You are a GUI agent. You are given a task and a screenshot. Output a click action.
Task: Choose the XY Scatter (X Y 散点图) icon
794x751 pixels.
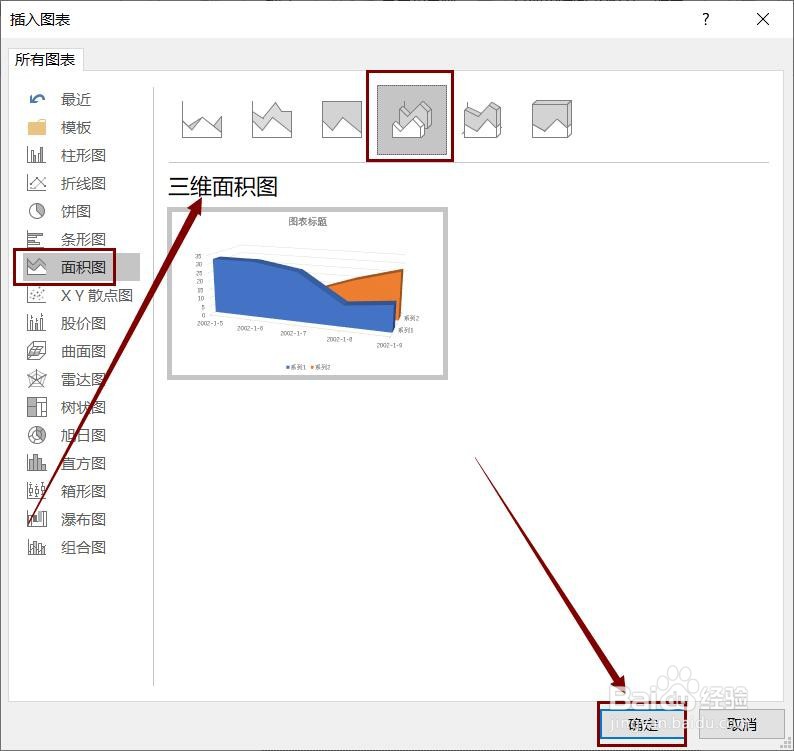pos(36,295)
